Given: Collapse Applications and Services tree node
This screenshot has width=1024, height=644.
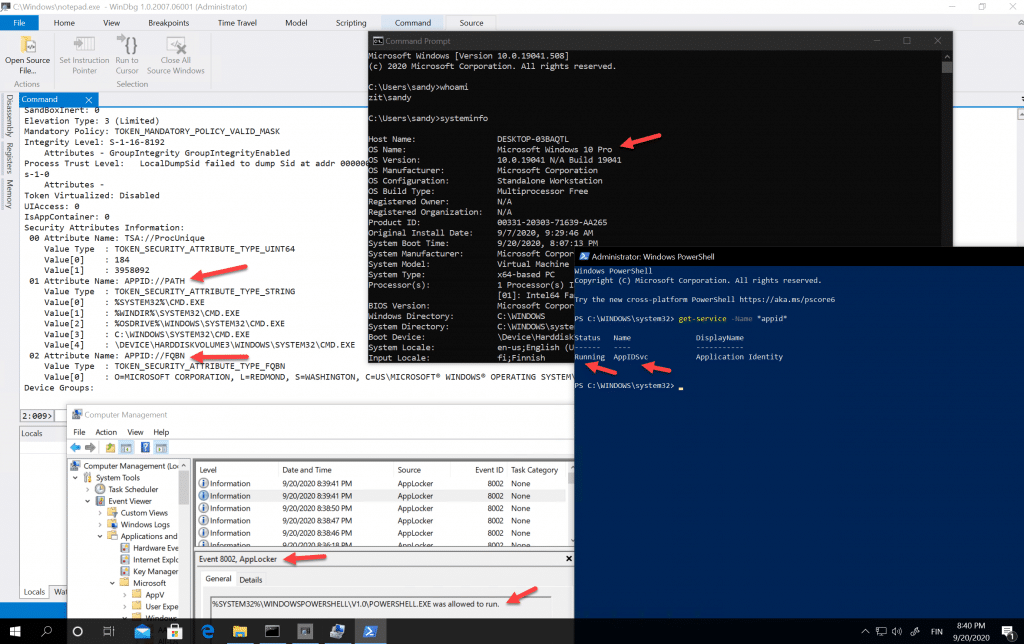Looking at the screenshot, I should [x=100, y=536].
